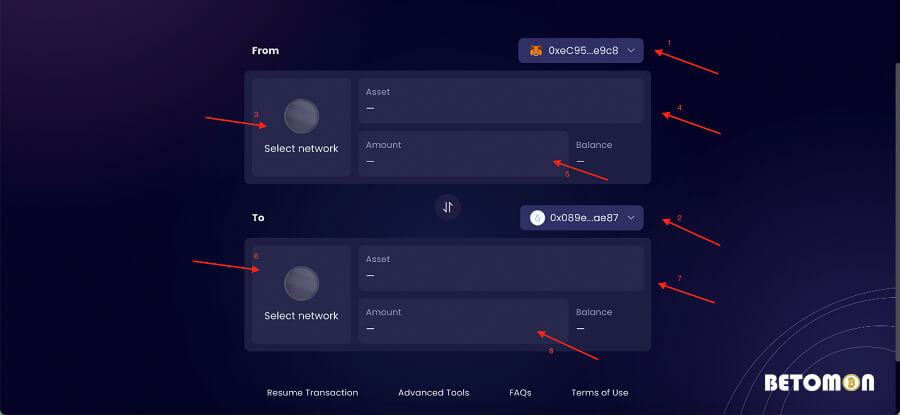Expand the 0x089e...ae87 wallet chevron
This screenshot has width=900, height=415.
coord(631,218)
